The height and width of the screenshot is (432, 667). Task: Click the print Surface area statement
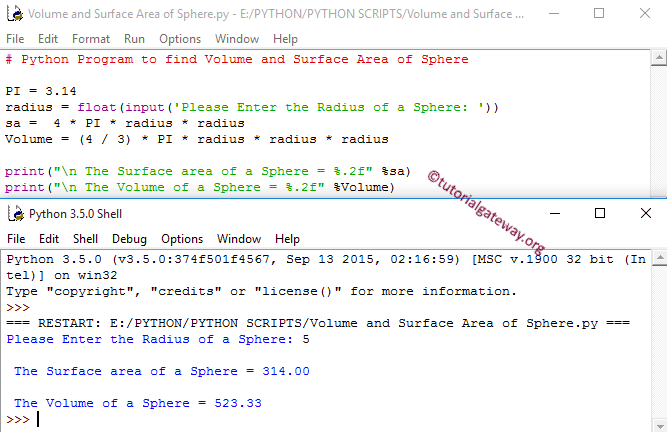[208, 171]
